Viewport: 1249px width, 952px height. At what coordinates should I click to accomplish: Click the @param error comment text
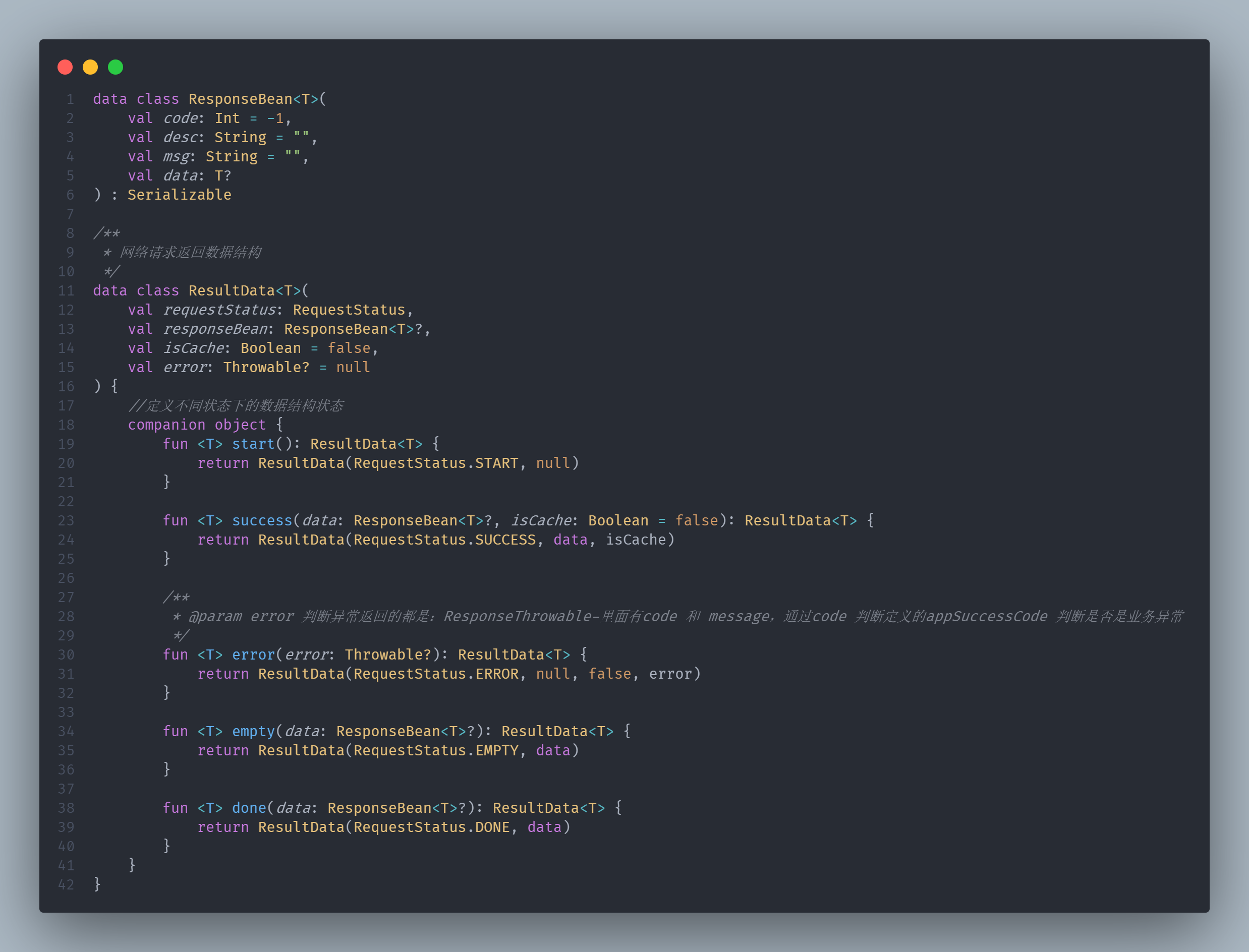point(241,617)
